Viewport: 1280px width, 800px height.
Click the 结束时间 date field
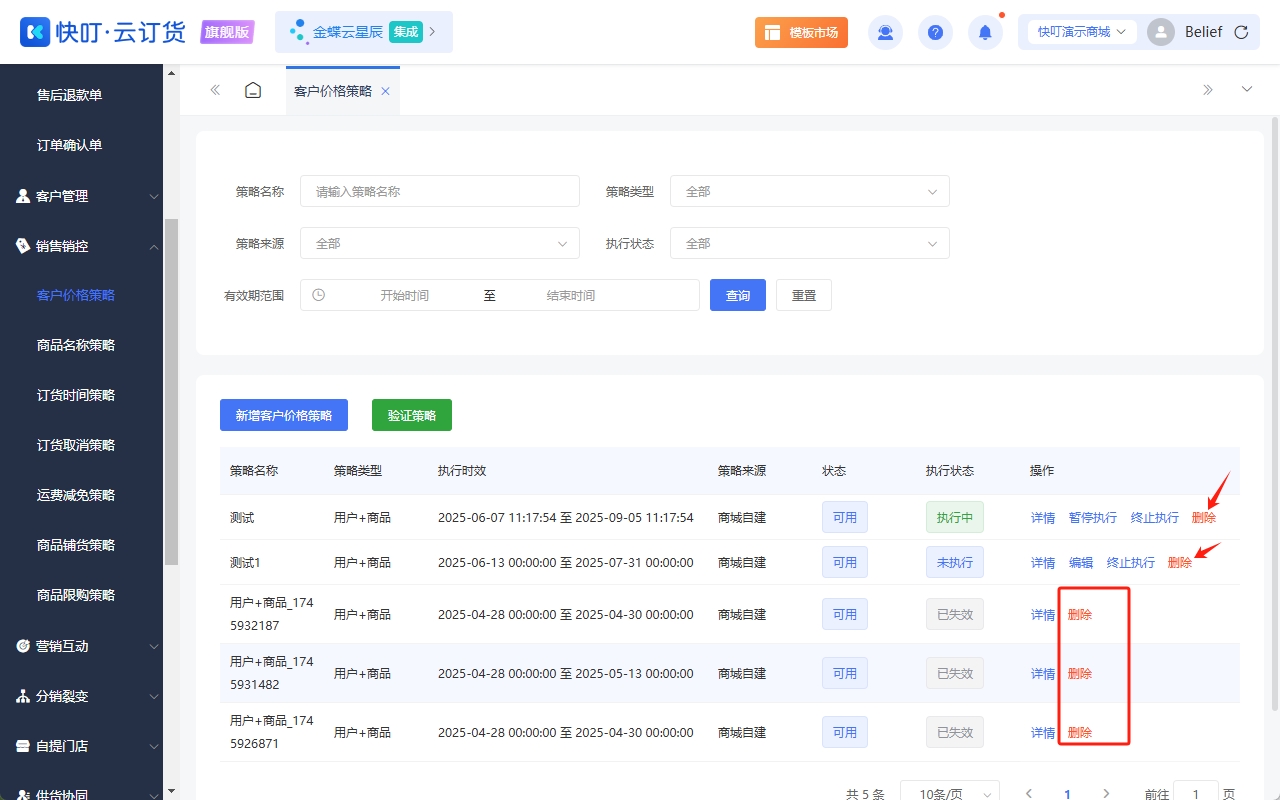point(571,295)
